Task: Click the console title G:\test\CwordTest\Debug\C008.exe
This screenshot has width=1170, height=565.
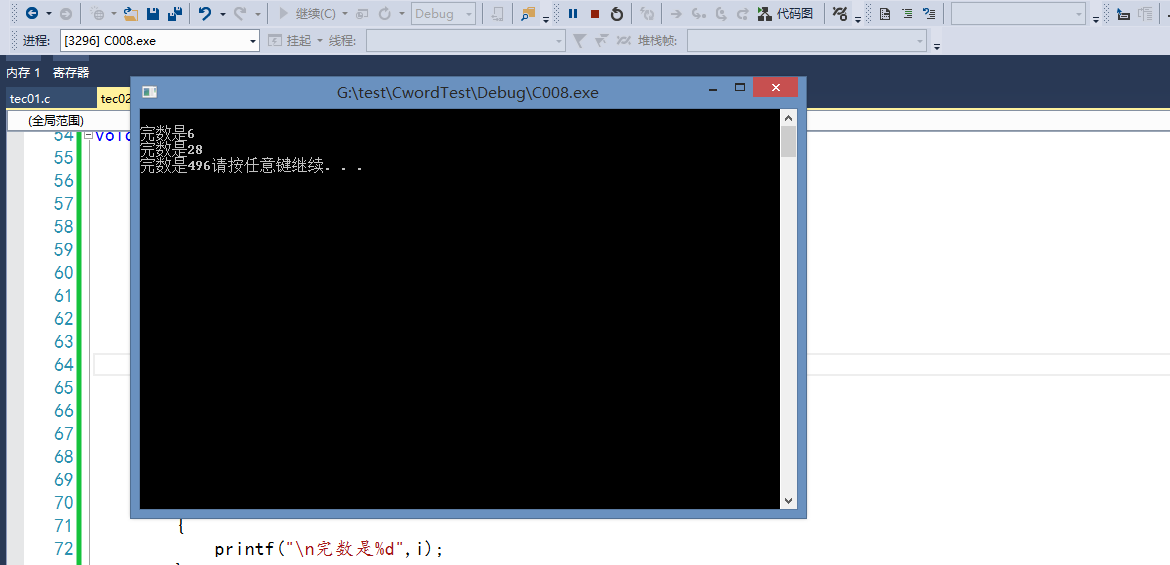Action: [468, 93]
